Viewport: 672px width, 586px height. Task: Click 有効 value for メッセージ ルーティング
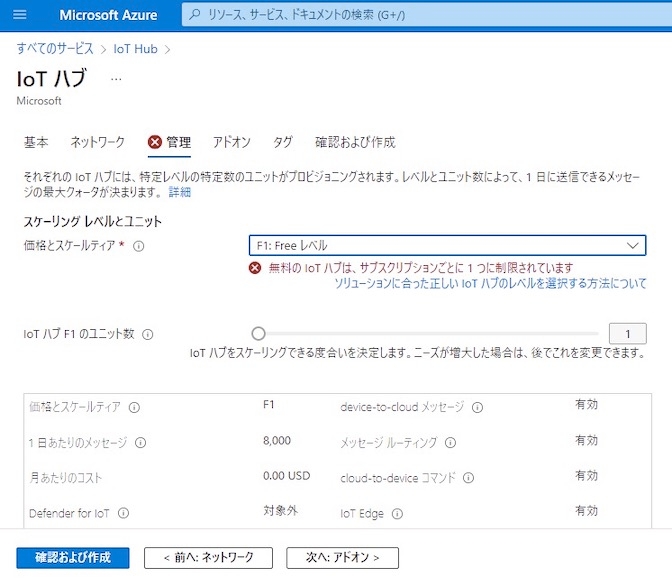pyautogui.click(x=586, y=441)
